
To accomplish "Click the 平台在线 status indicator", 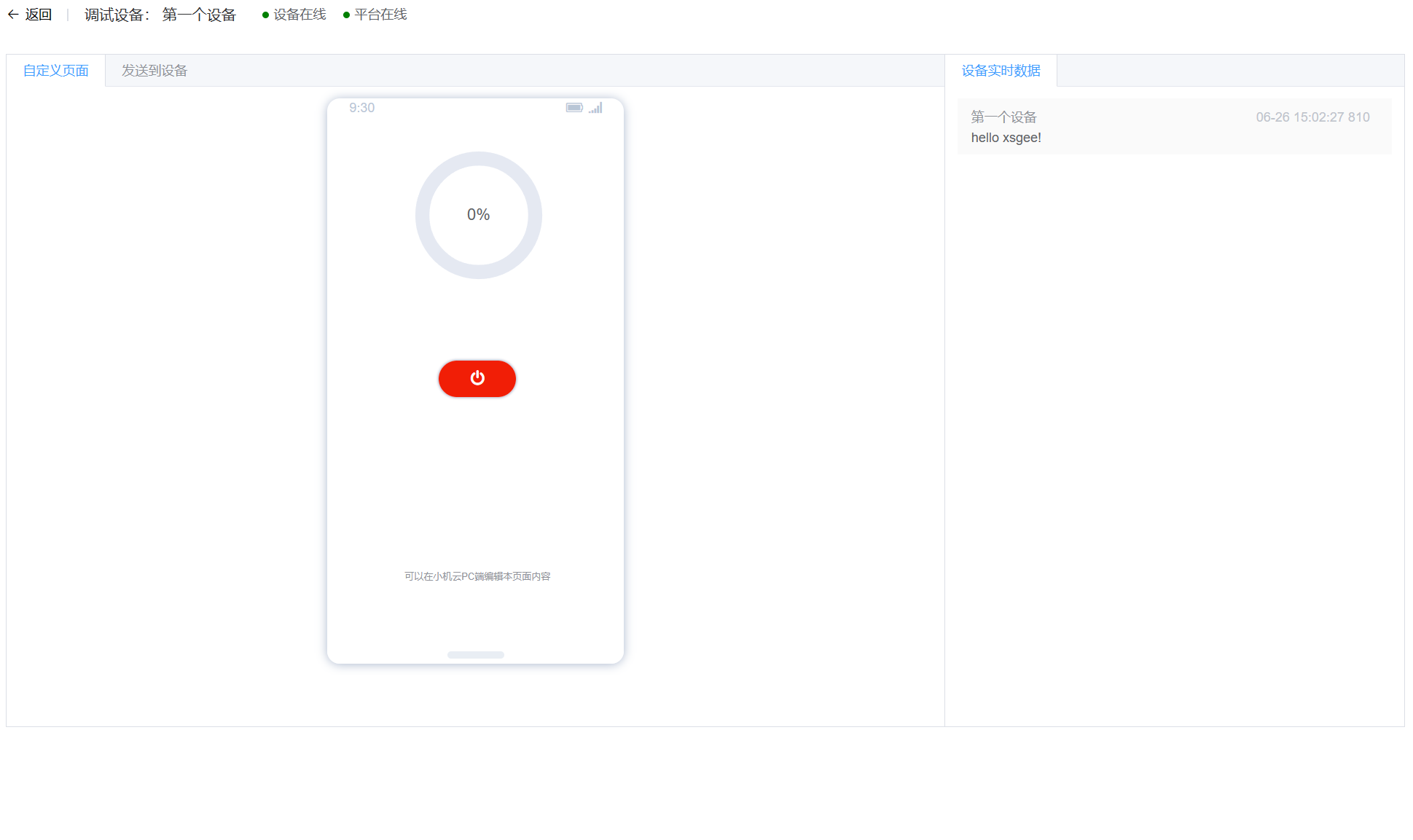I will pyautogui.click(x=375, y=15).
